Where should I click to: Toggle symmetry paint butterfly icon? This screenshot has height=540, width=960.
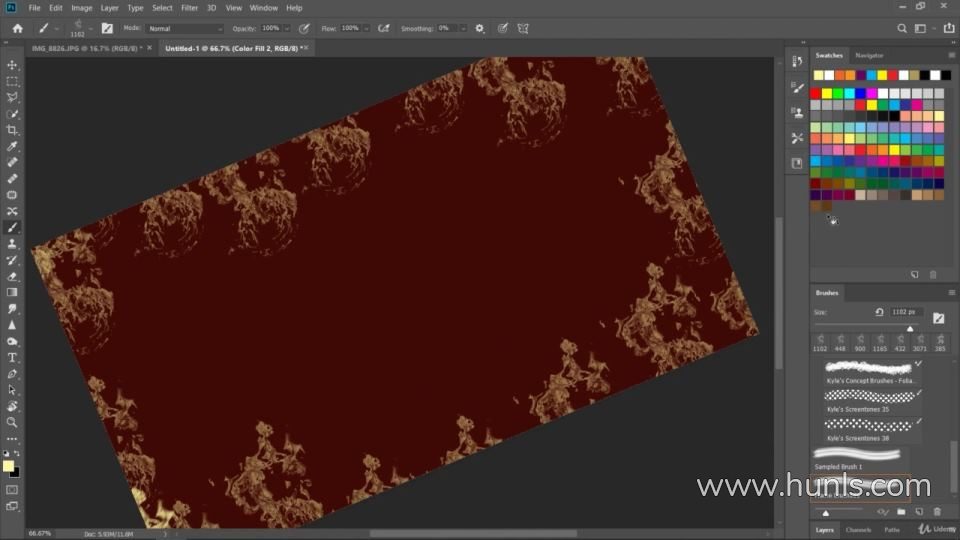[522, 29]
